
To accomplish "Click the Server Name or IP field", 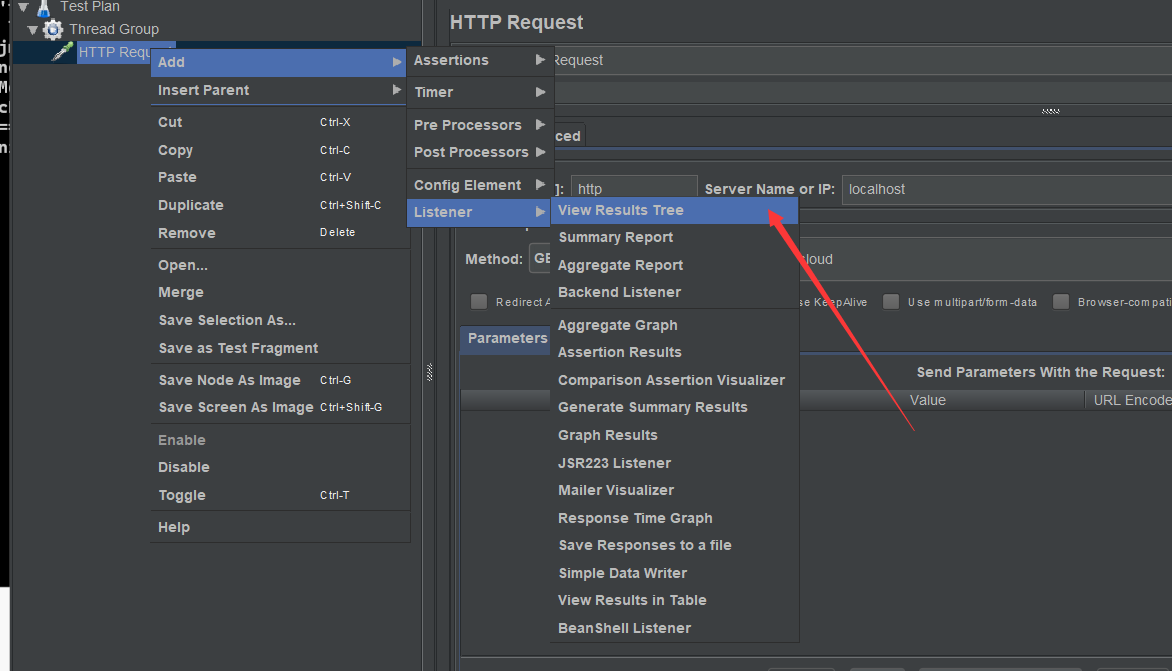I will point(1004,189).
